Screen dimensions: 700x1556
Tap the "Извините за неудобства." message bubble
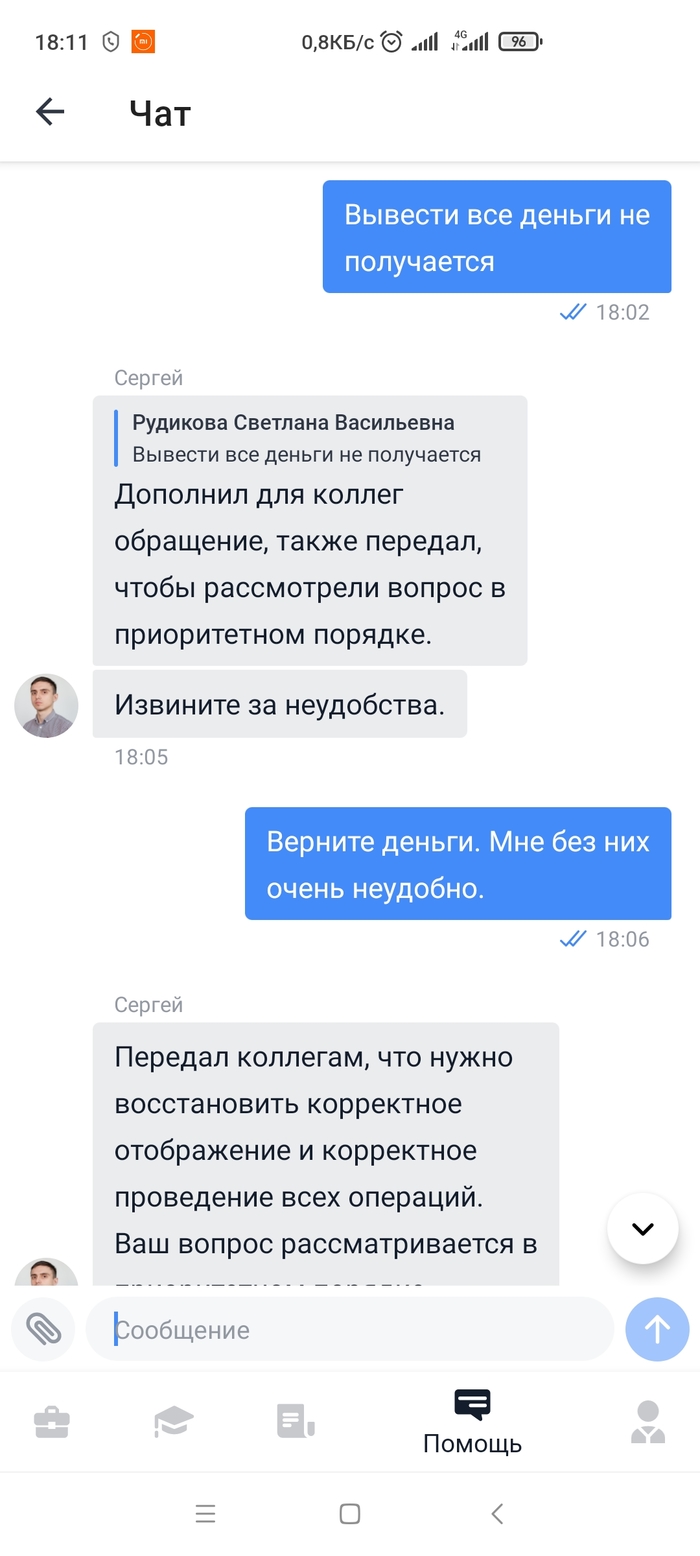280,704
